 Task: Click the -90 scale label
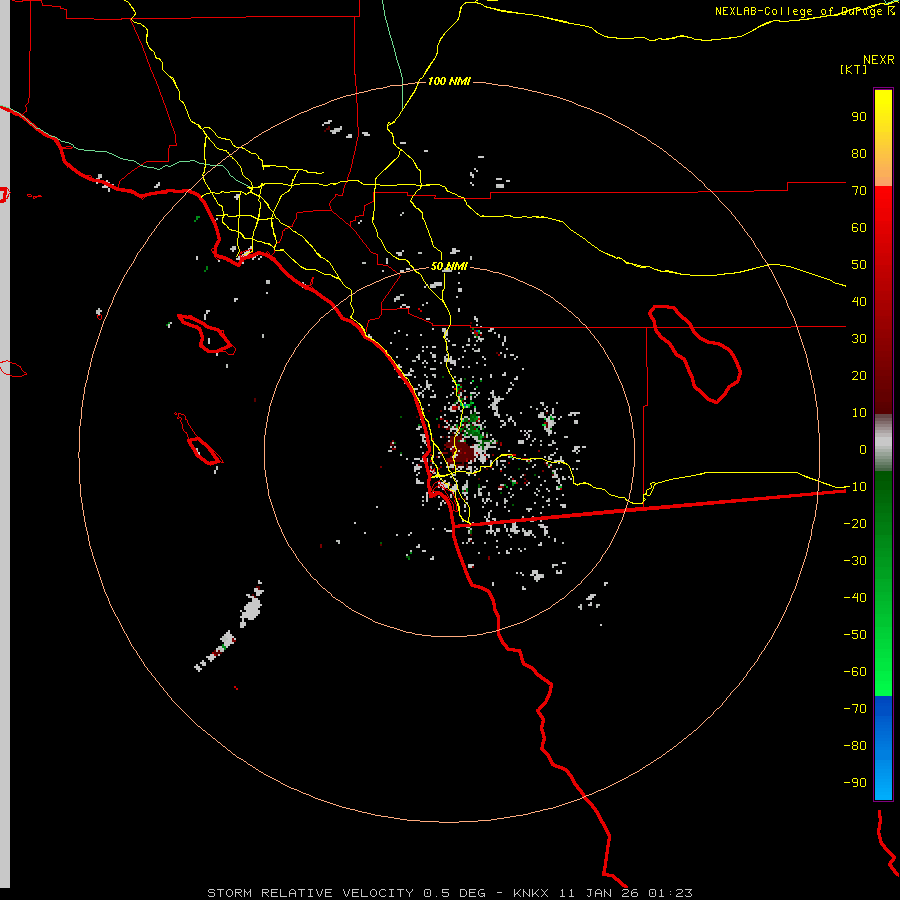point(855,782)
